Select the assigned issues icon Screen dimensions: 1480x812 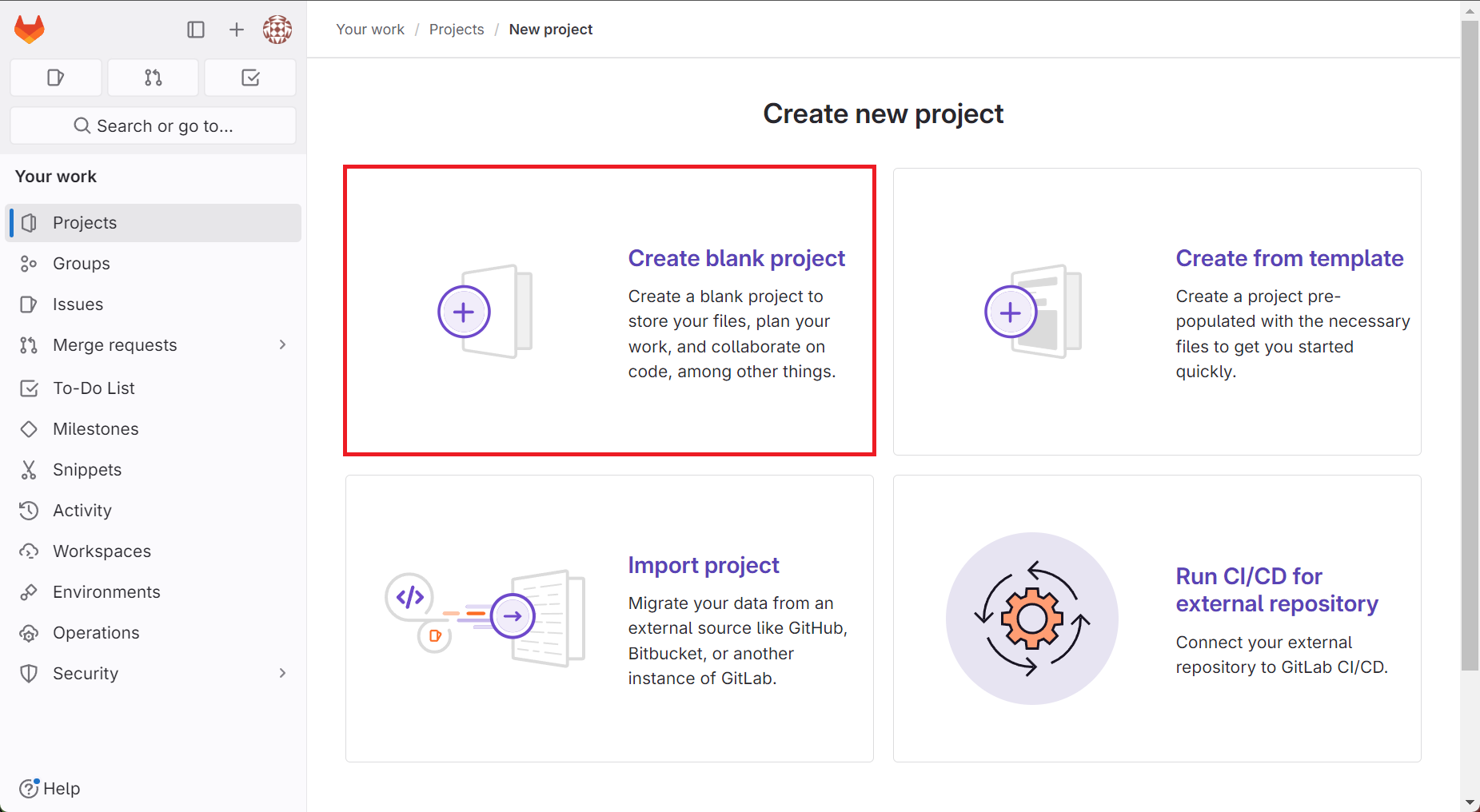(x=55, y=78)
